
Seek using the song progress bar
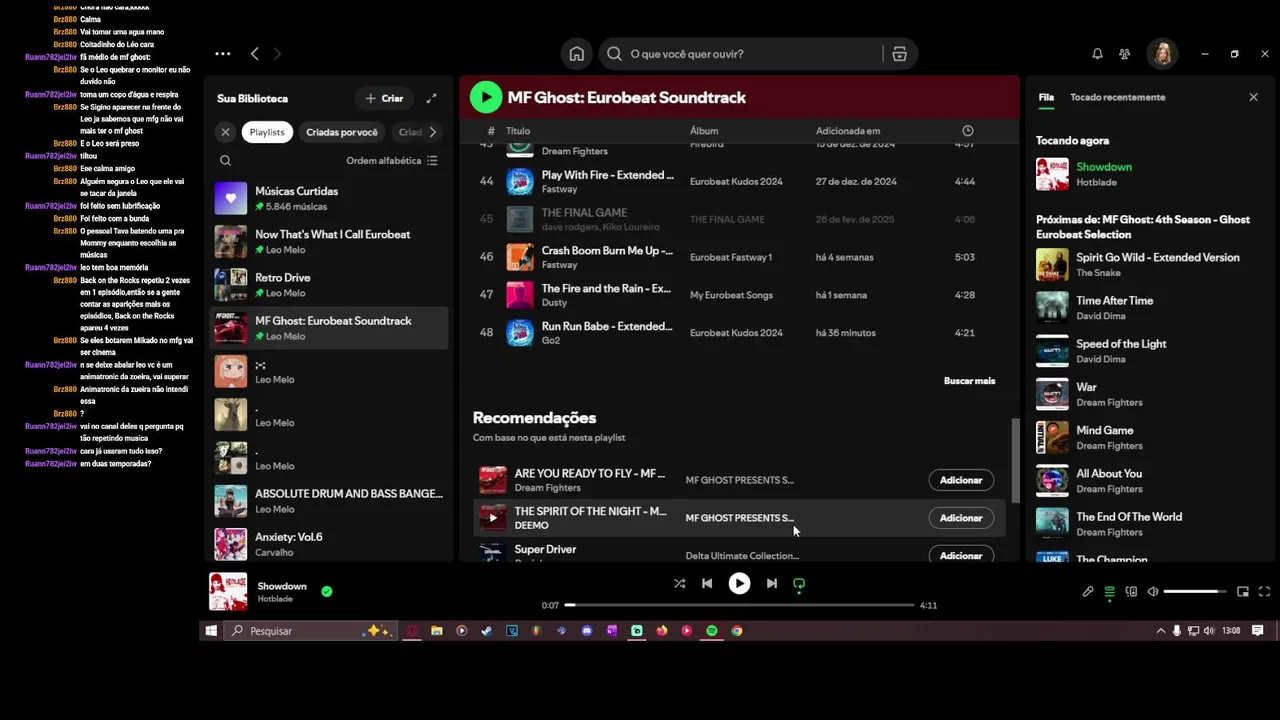click(739, 605)
